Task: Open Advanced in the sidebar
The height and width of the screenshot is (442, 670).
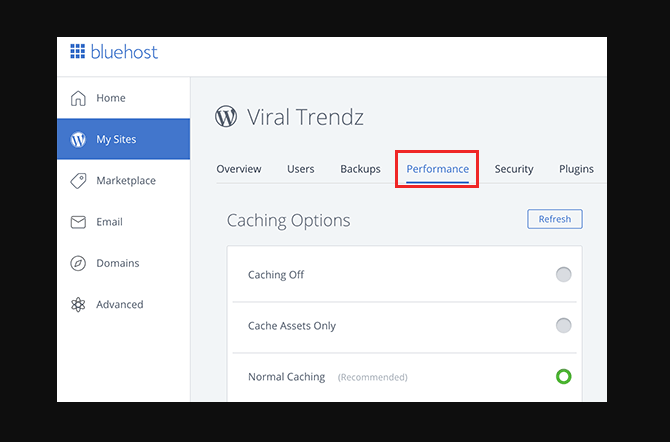Action: click(x=123, y=304)
